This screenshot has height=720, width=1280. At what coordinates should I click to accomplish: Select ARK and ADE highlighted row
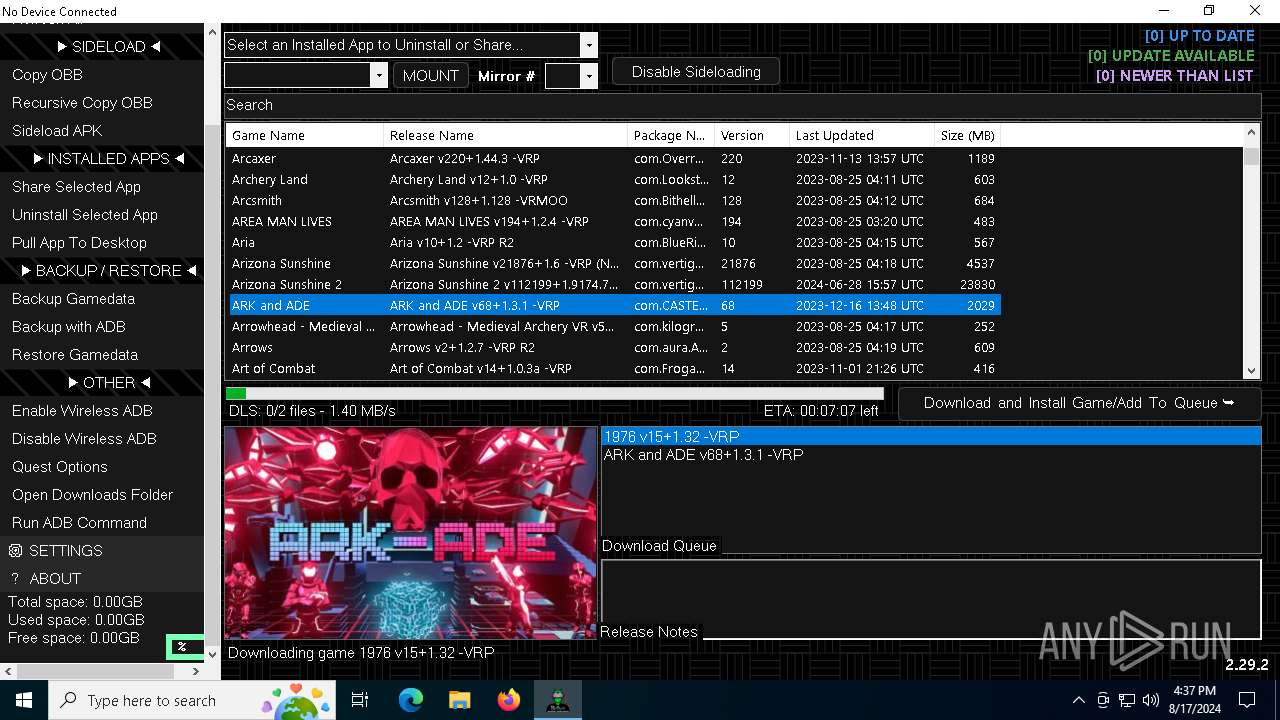[614, 305]
